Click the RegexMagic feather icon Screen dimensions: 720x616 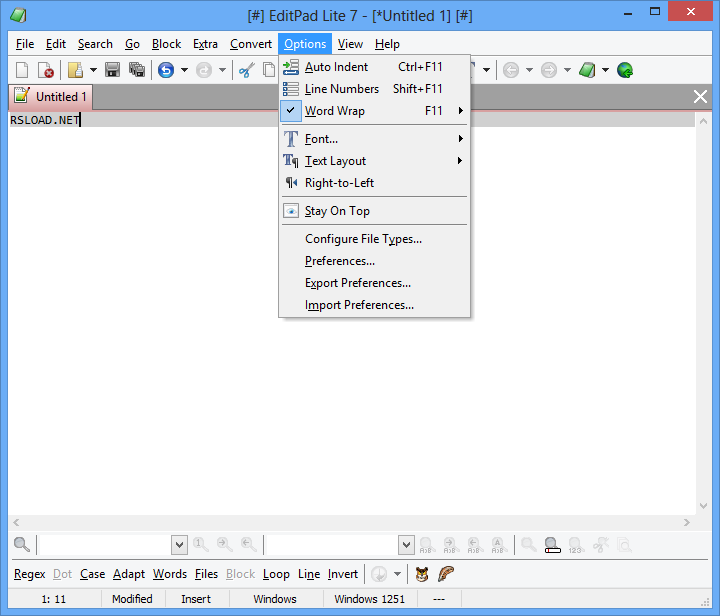(x=446, y=574)
